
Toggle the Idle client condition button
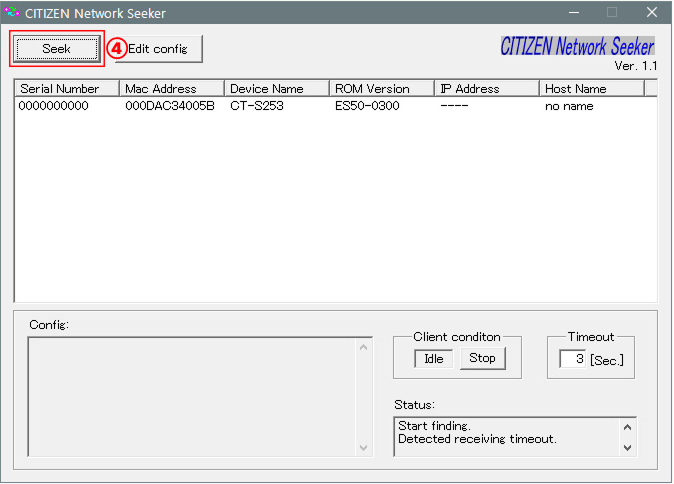(434, 359)
